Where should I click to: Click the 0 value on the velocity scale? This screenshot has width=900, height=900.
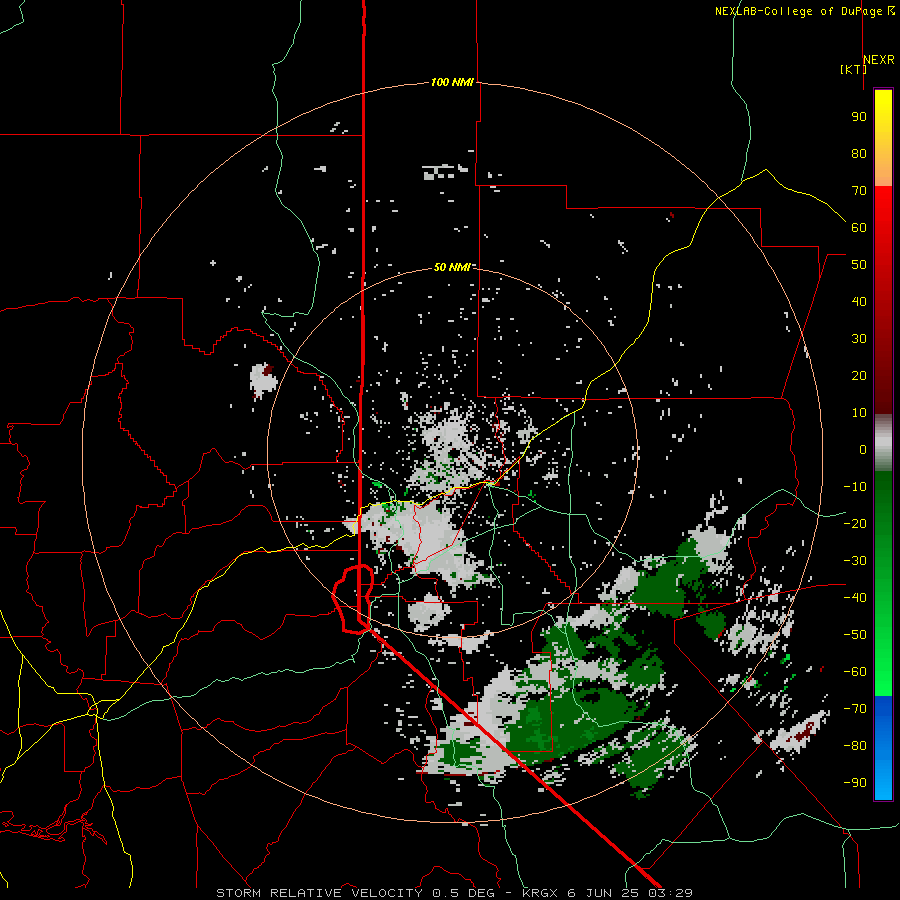pyautogui.click(x=863, y=449)
